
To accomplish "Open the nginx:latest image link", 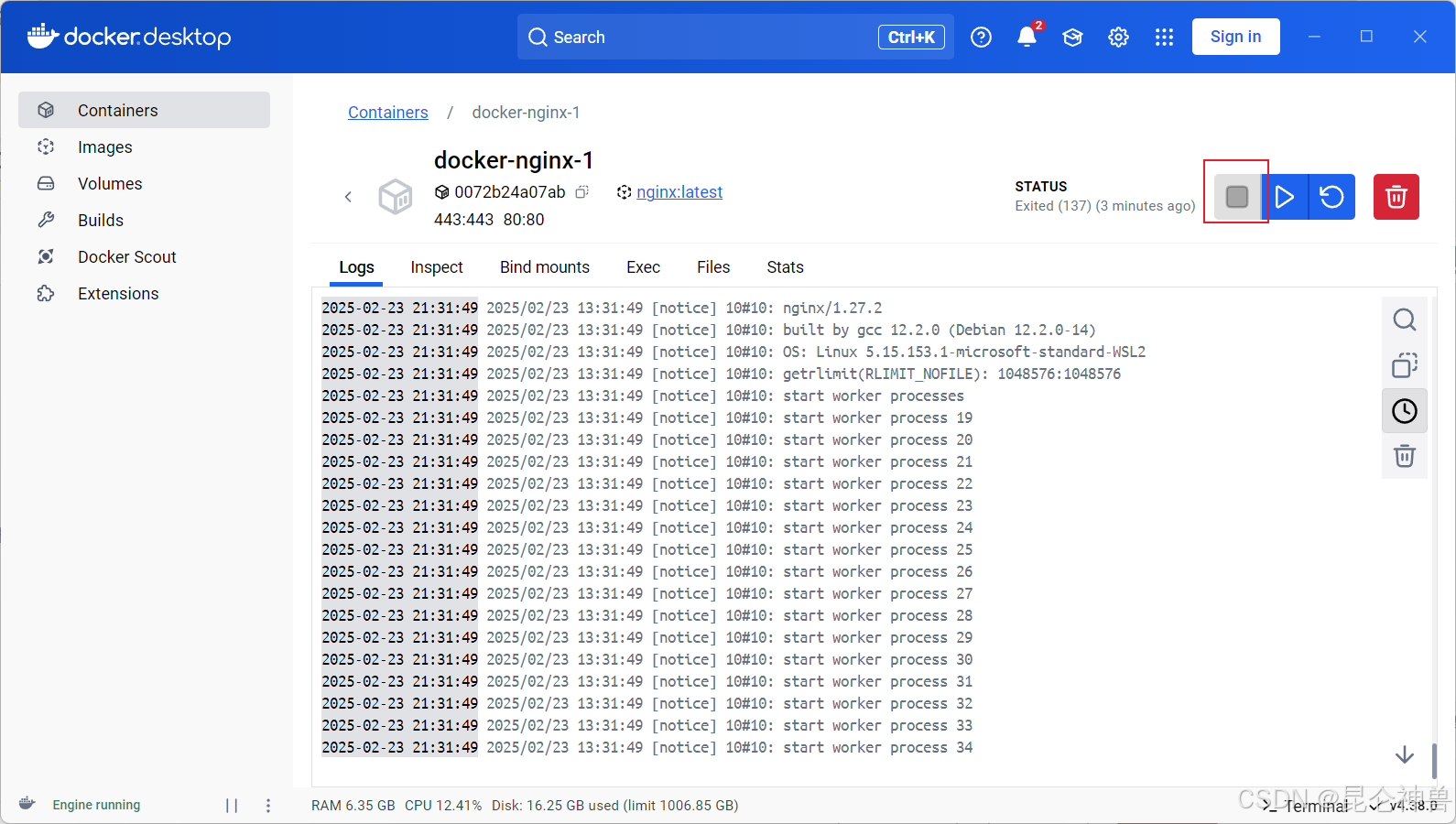I will pyautogui.click(x=679, y=192).
